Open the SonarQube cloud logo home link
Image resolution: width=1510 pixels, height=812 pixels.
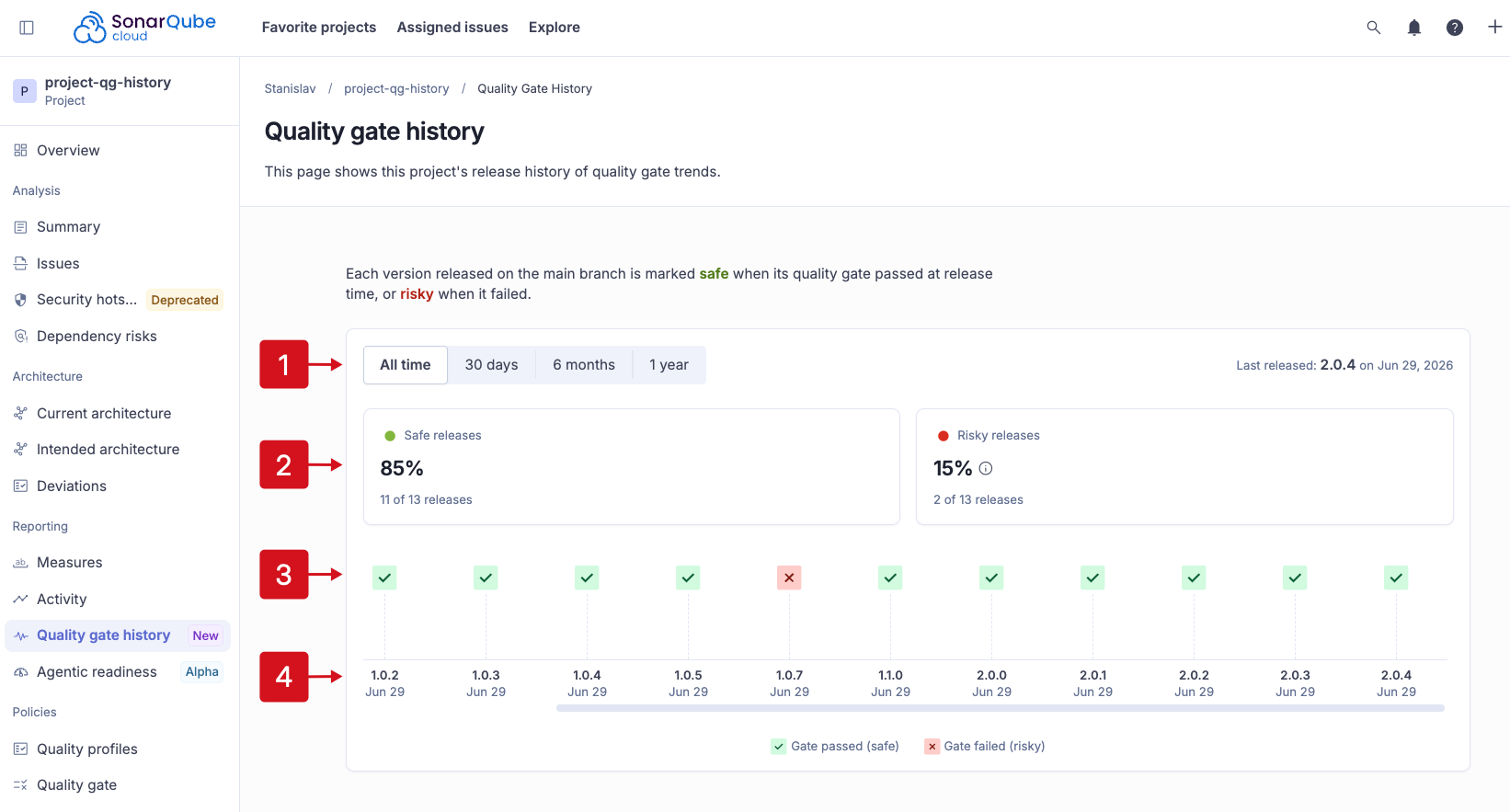144,28
